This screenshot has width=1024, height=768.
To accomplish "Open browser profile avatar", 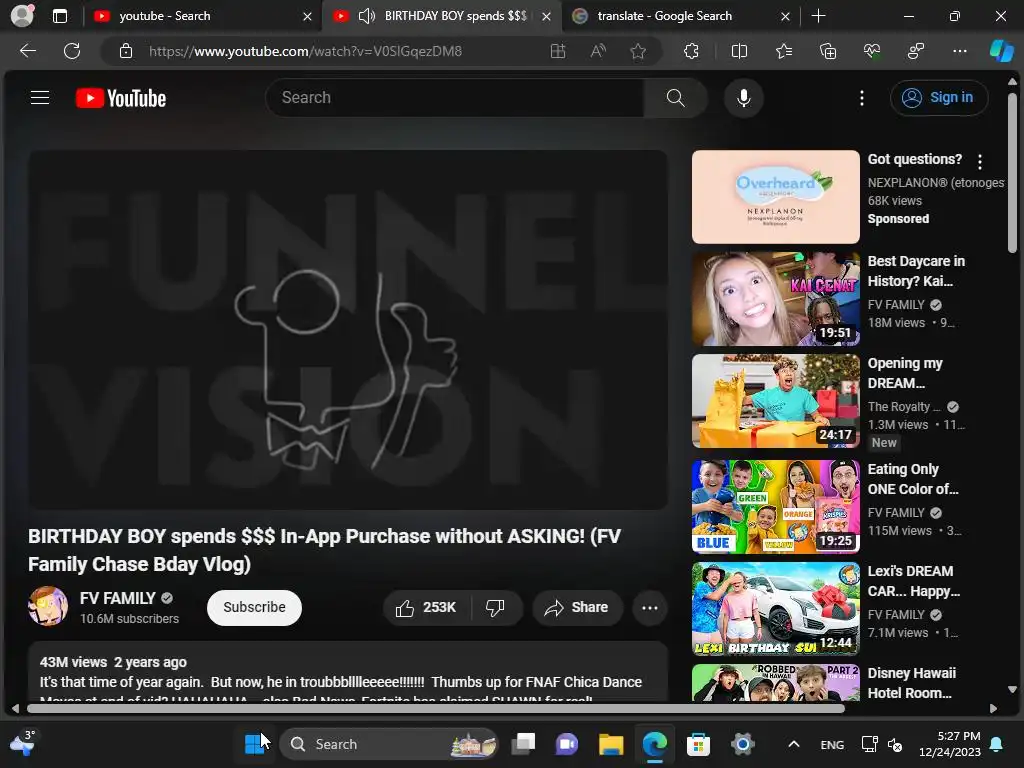I will click(22, 16).
